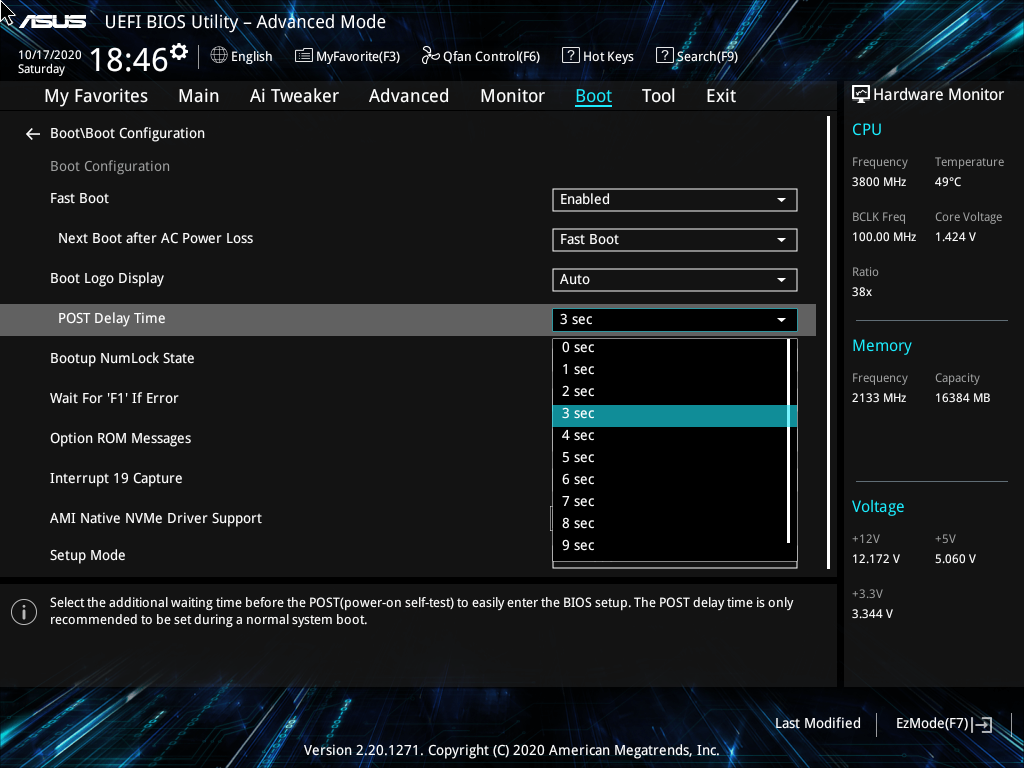Open Next Boot after AC Power Loss dropdown

point(675,240)
